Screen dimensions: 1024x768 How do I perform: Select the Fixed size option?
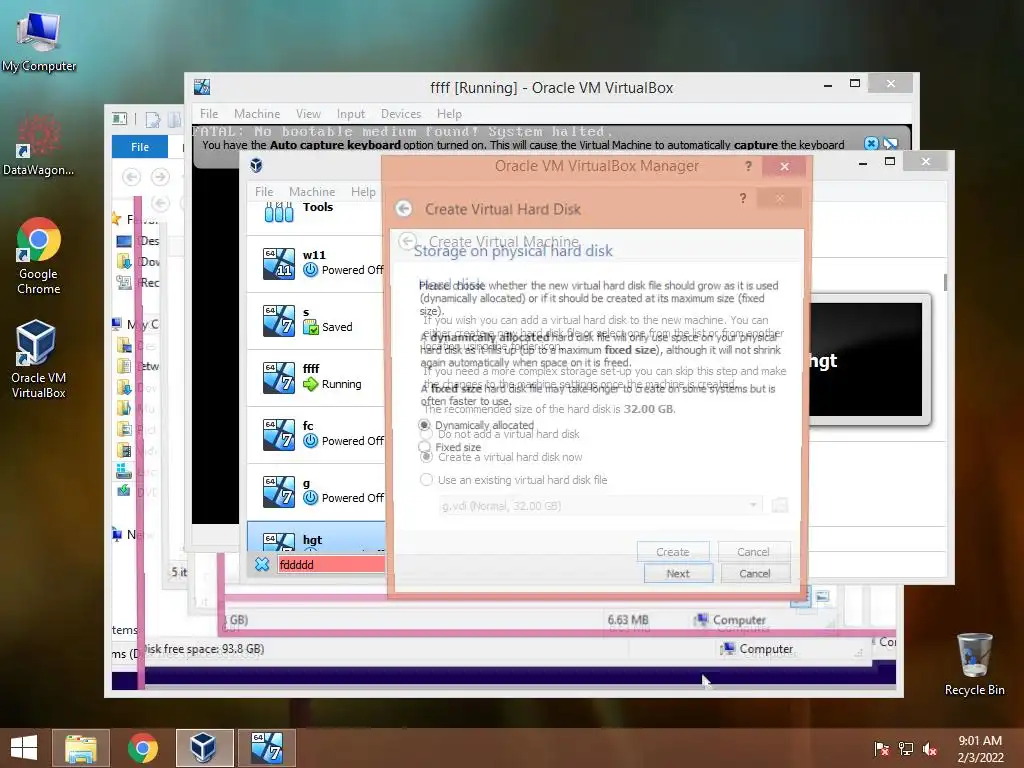450,447
